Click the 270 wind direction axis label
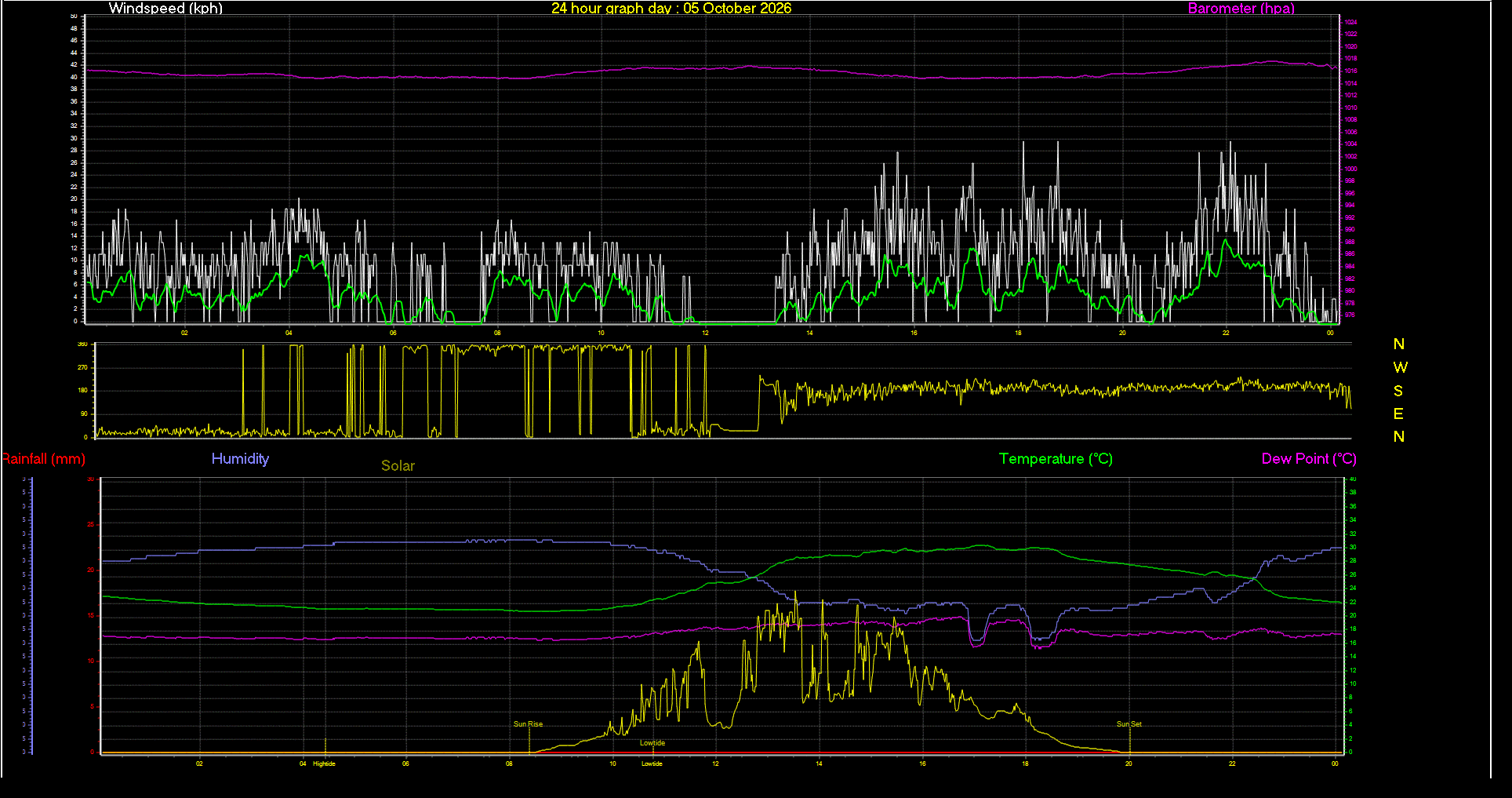Image resolution: width=1512 pixels, height=798 pixels. pyautogui.click(x=82, y=367)
